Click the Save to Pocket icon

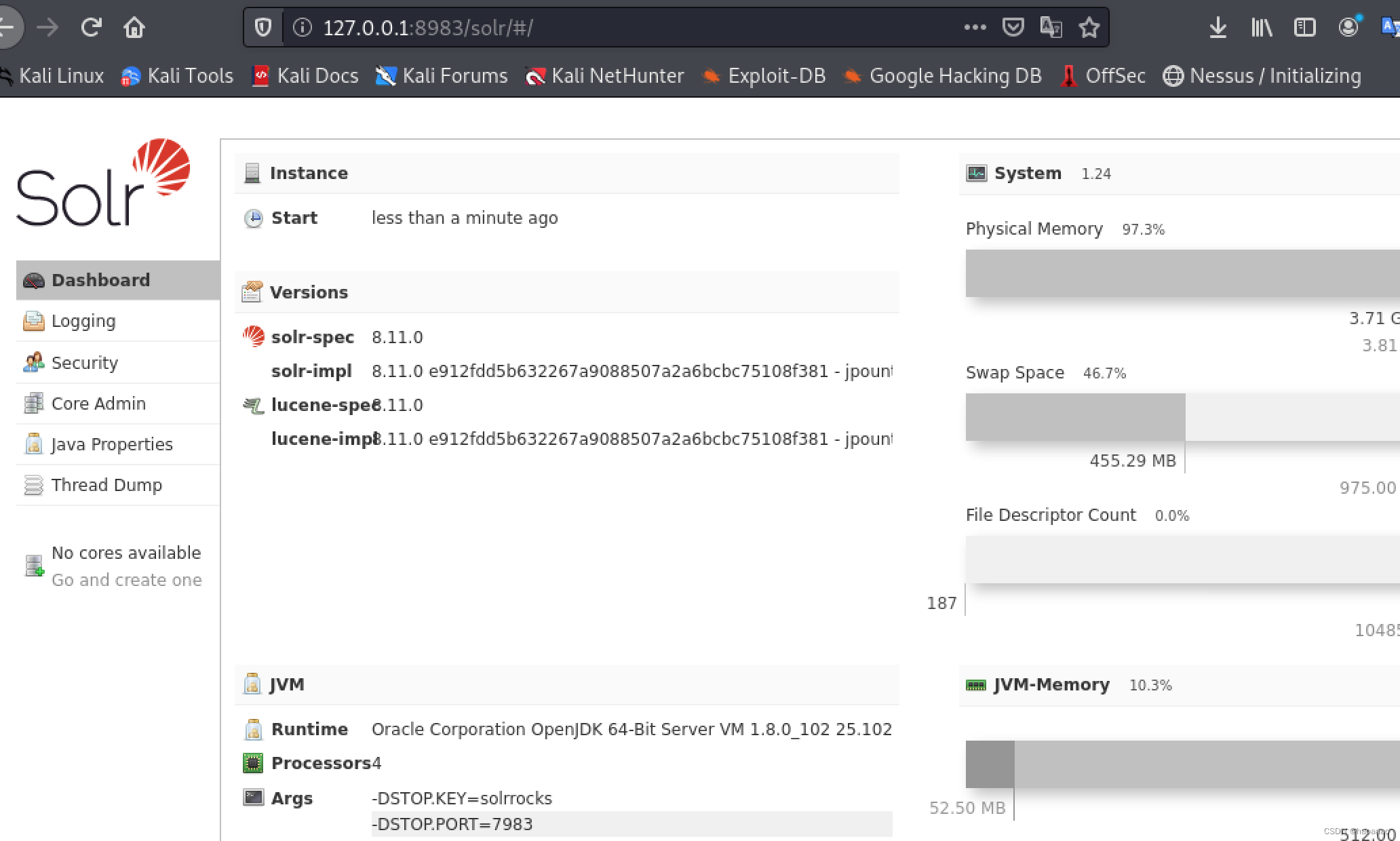pos(1013,28)
